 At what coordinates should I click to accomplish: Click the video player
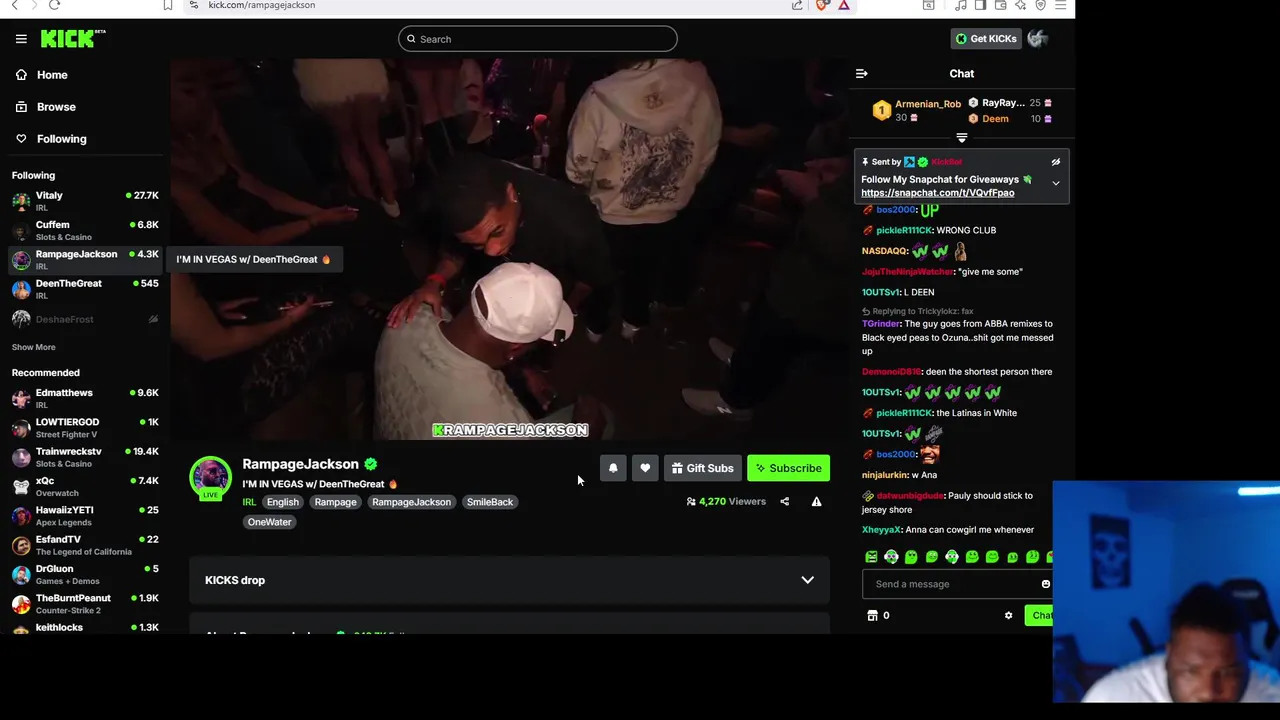click(x=509, y=249)
